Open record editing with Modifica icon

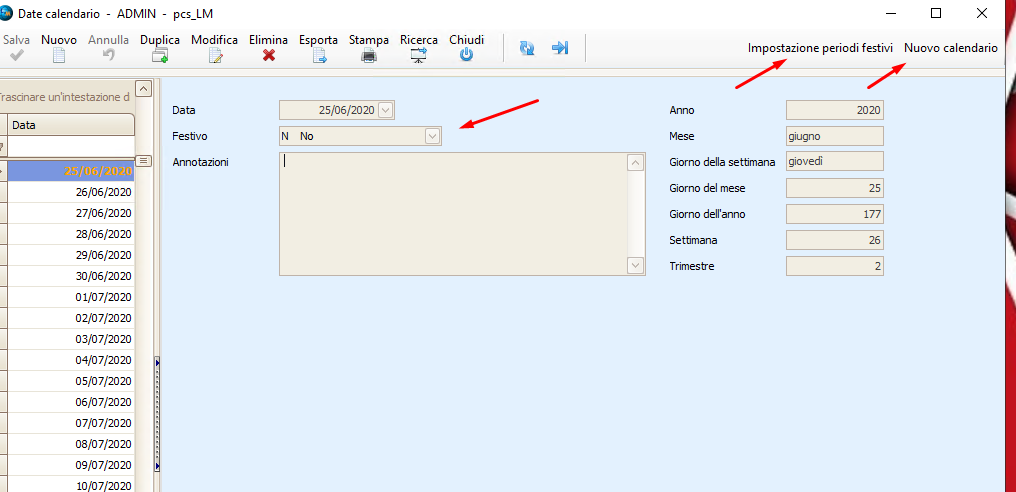click(214, 56)
